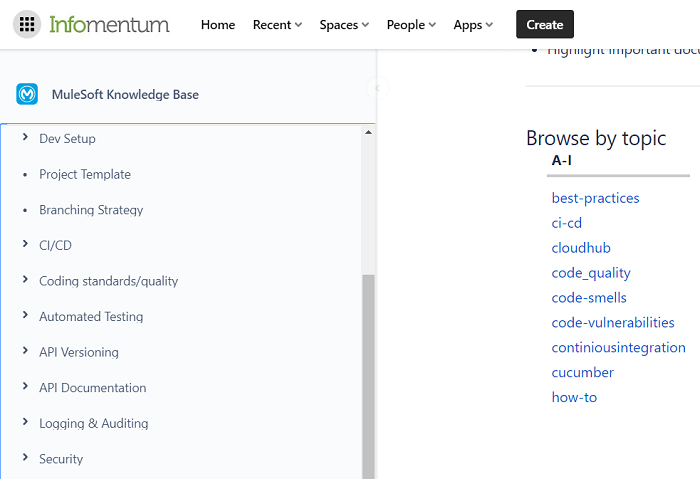Click the Infomentum logo
Viewport: 700px width, 479px height.
pos(109,24)
